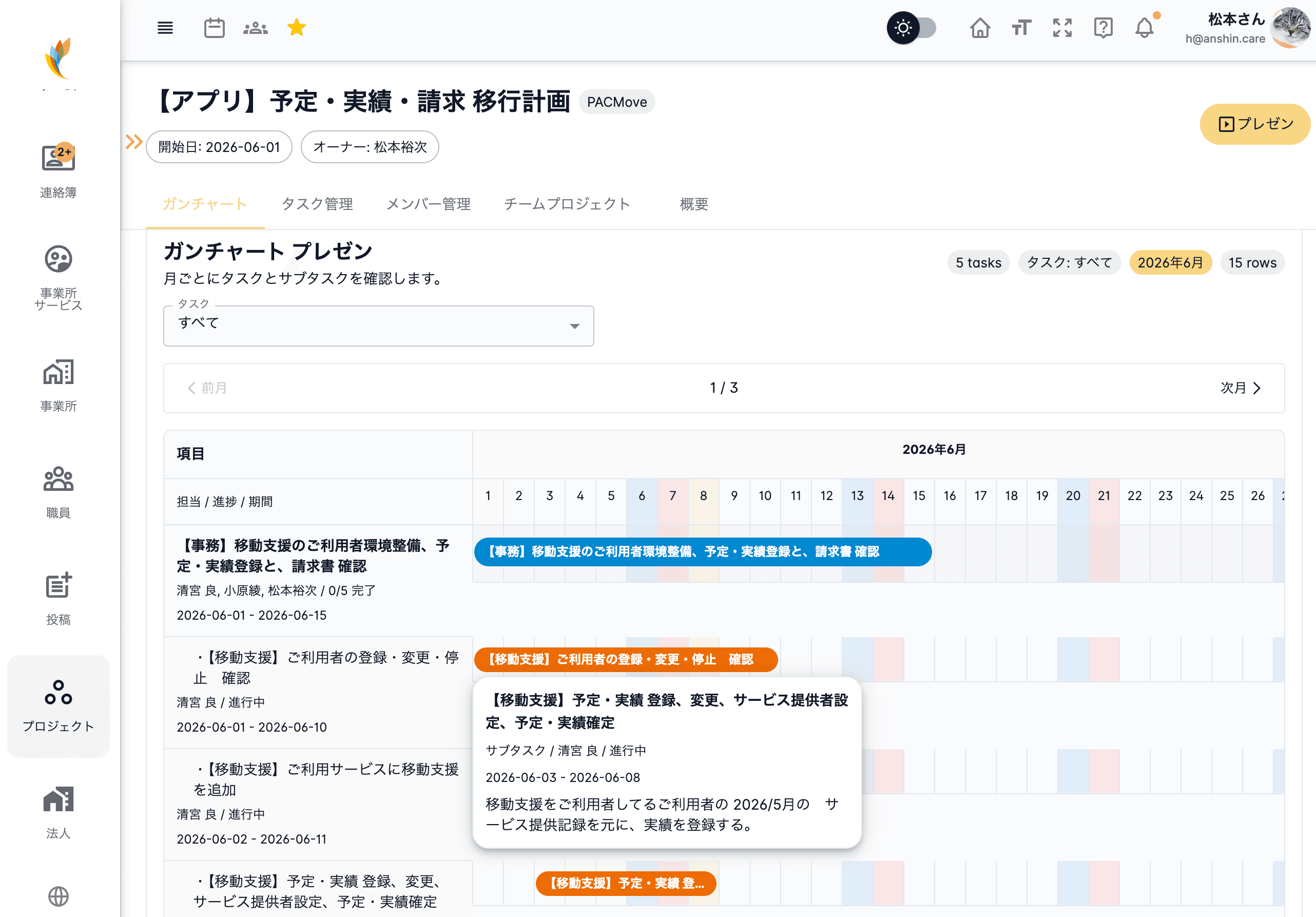Open 事業所 building icon in sidebar

pyautogui.click(x=59, y=386)
